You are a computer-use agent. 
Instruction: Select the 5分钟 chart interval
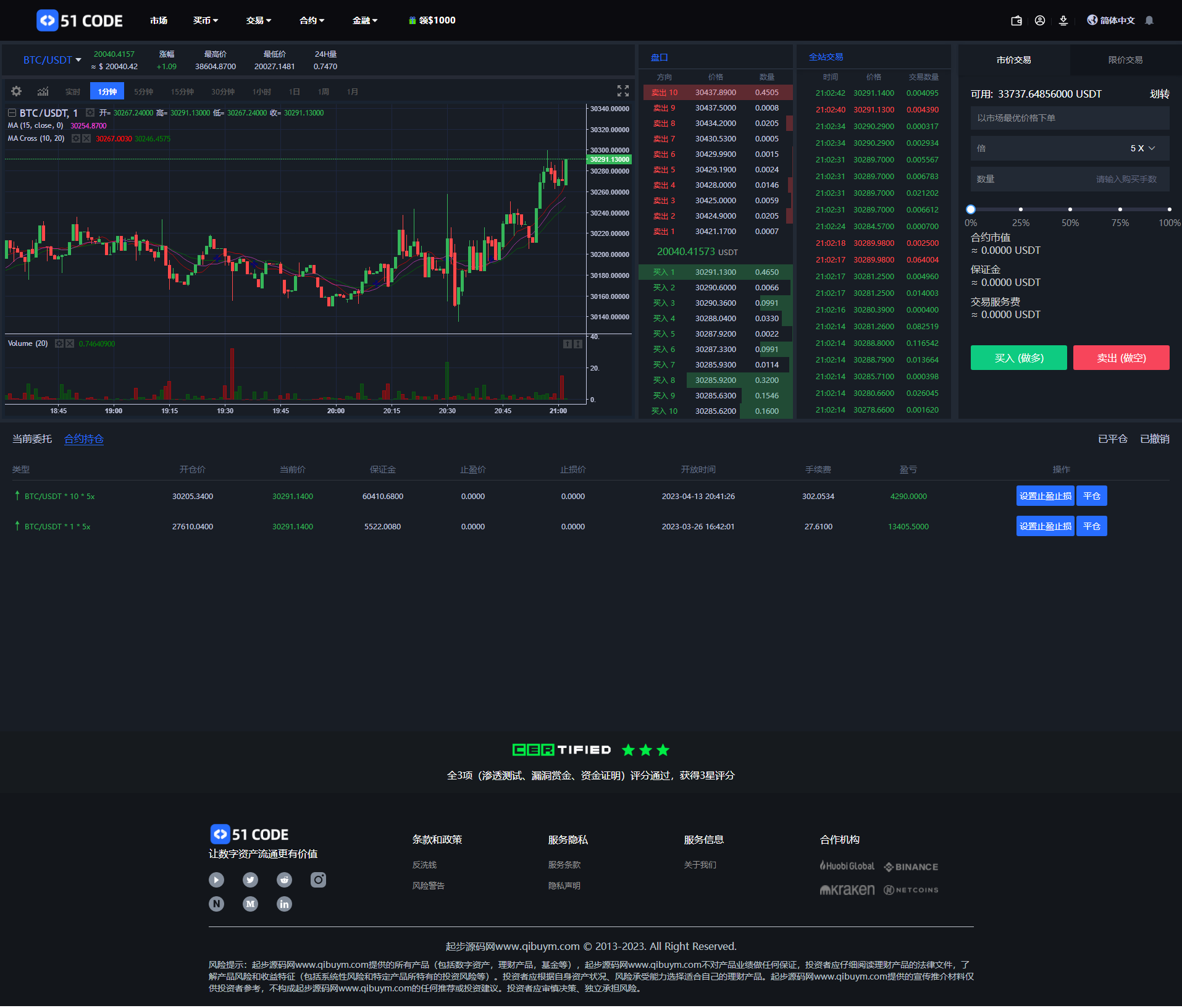(x=143, y=91)
